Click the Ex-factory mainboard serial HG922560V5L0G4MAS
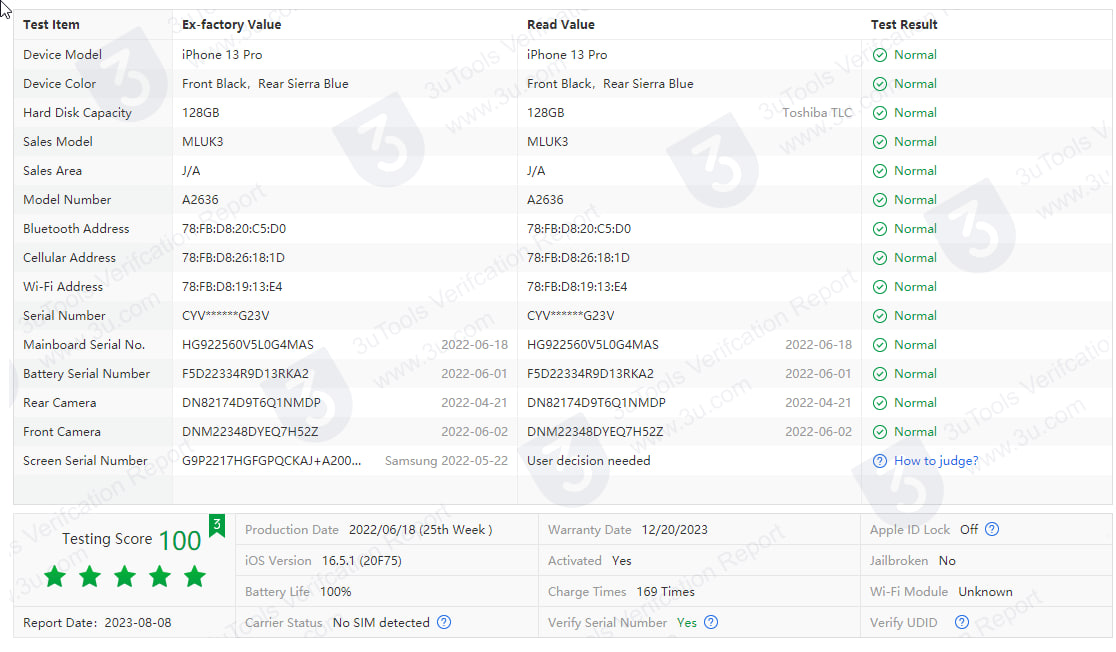 pyautogui.click(x=248, y=345)
